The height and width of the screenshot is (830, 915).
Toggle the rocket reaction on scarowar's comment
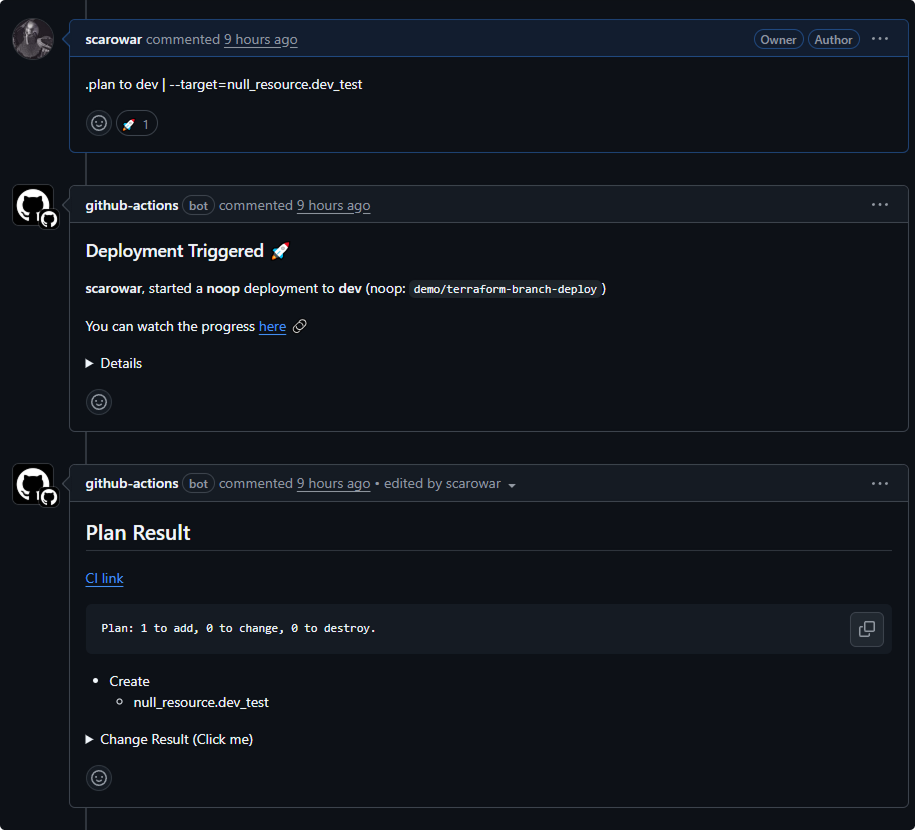(x=137, y=123)
